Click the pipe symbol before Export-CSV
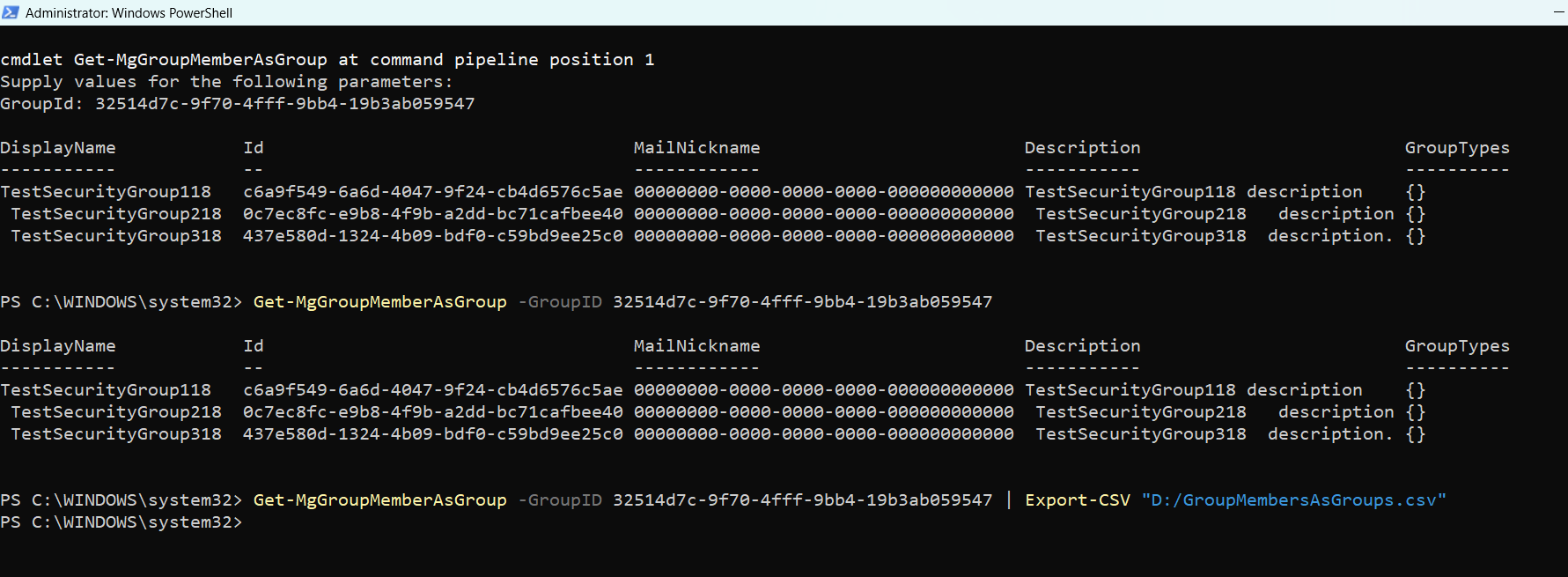1568x577 pixels. [x=1009, y=500]
